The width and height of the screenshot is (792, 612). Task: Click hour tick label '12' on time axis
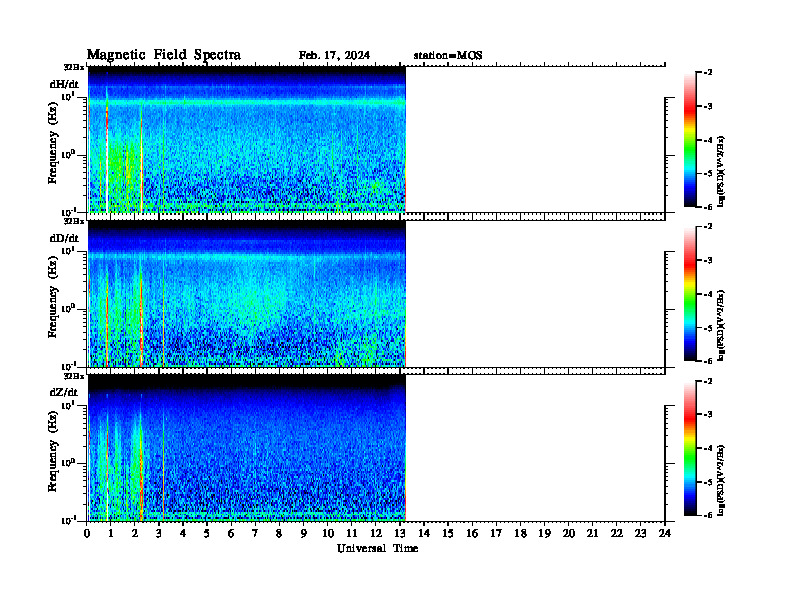point(376,534)
